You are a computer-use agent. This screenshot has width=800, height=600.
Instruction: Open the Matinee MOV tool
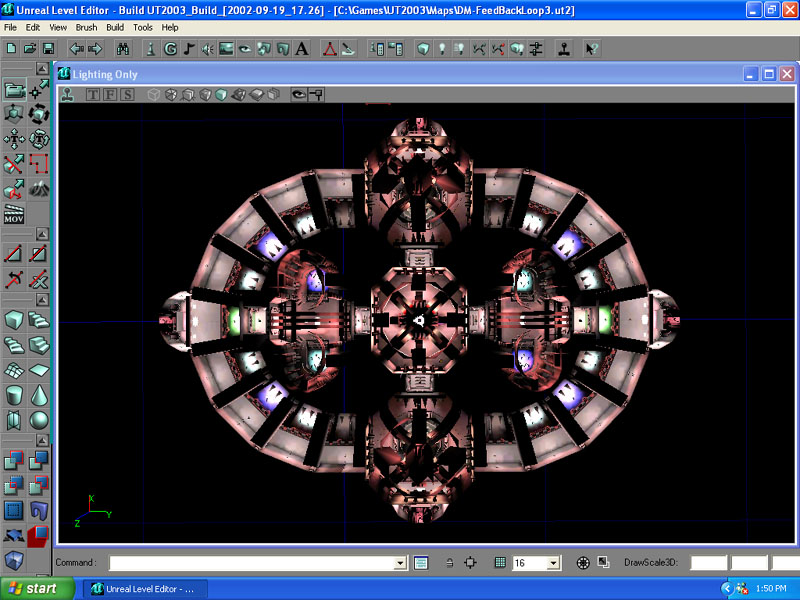point(14,214)
